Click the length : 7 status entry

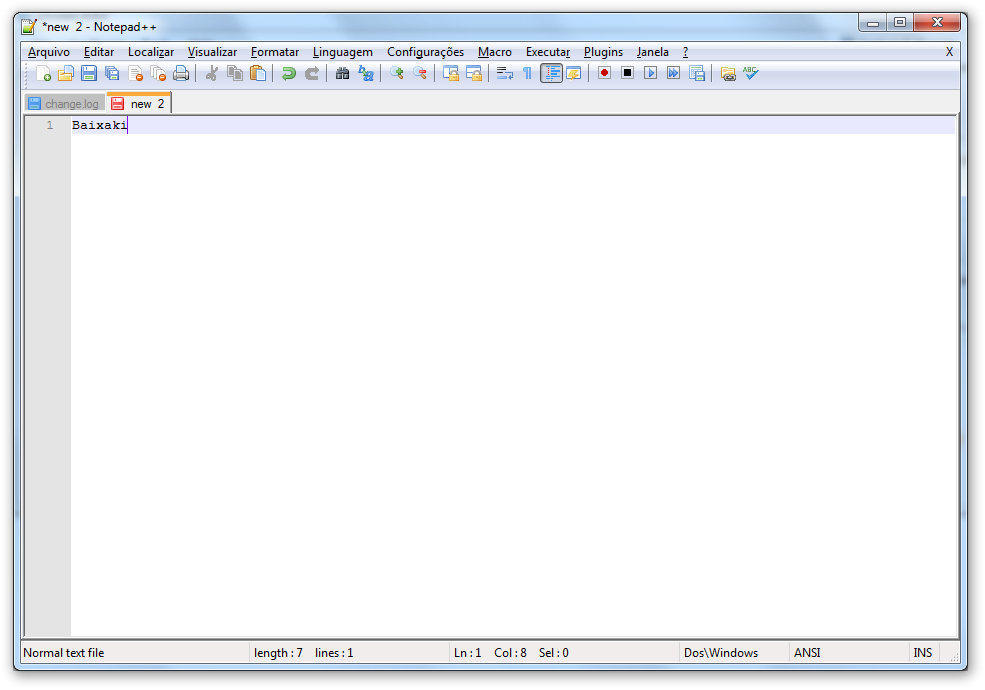(278, 653)
